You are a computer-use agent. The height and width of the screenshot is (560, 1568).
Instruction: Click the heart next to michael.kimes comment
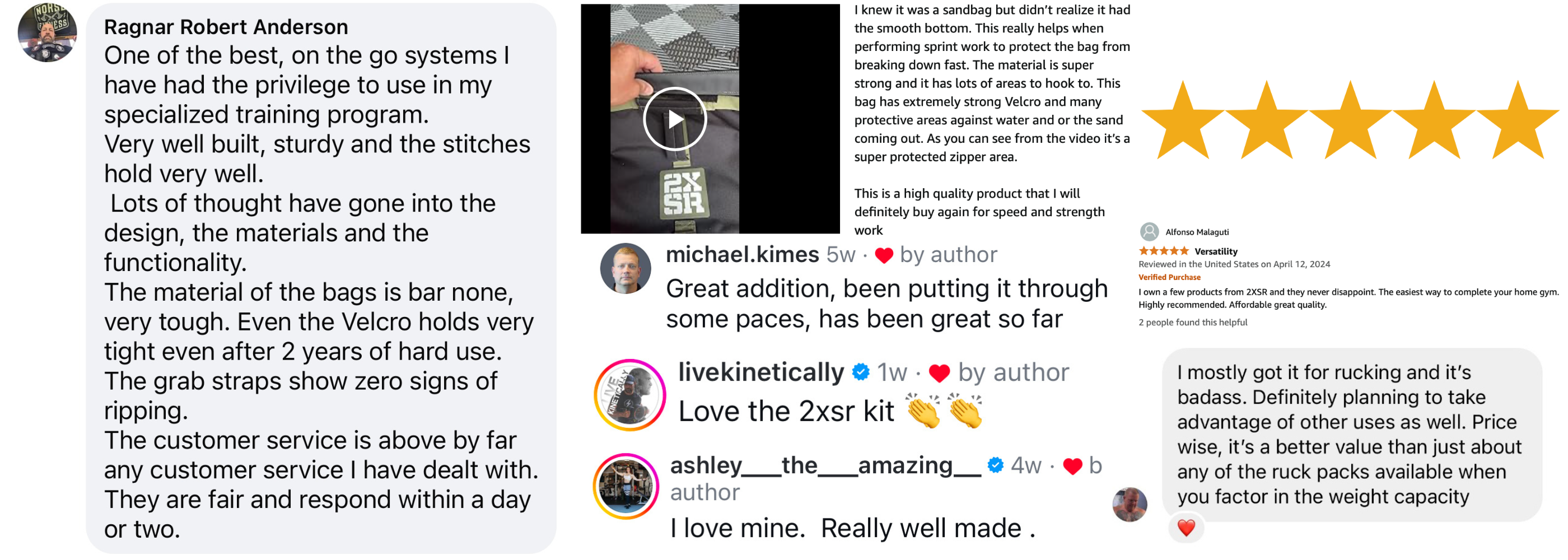(884, 256)
